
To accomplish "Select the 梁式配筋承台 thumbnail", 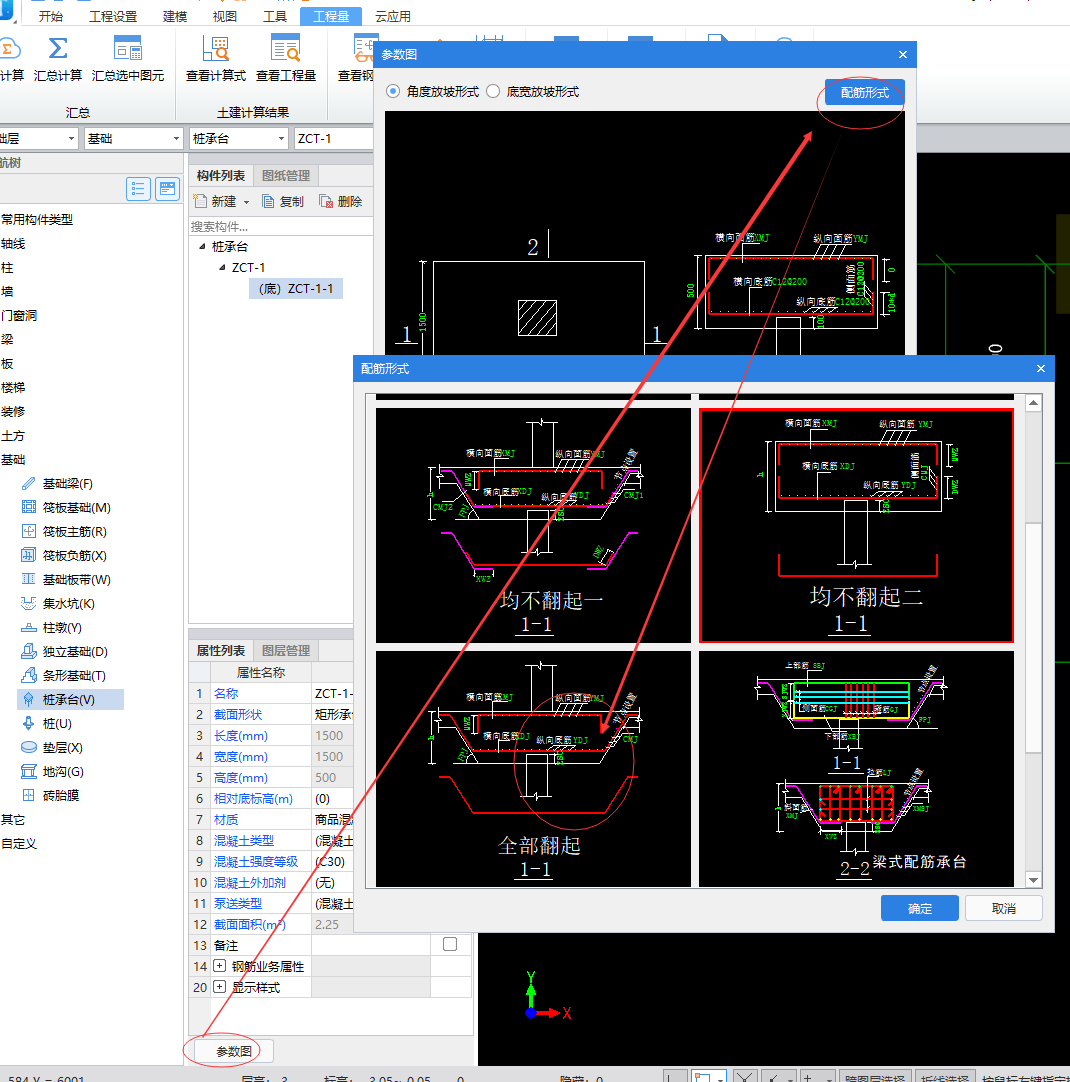I will pos(856,769).
